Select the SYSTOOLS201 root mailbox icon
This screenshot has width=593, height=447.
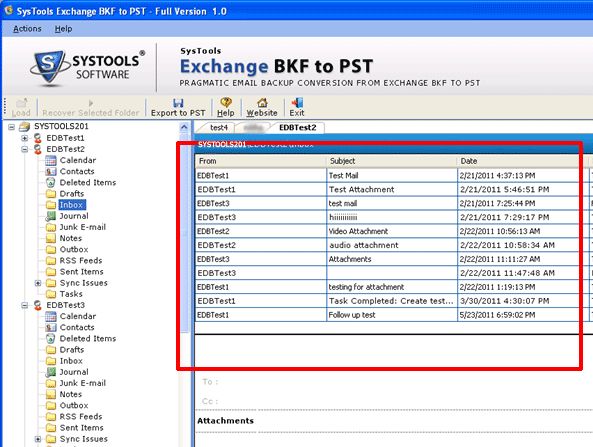tap(24, 126)
